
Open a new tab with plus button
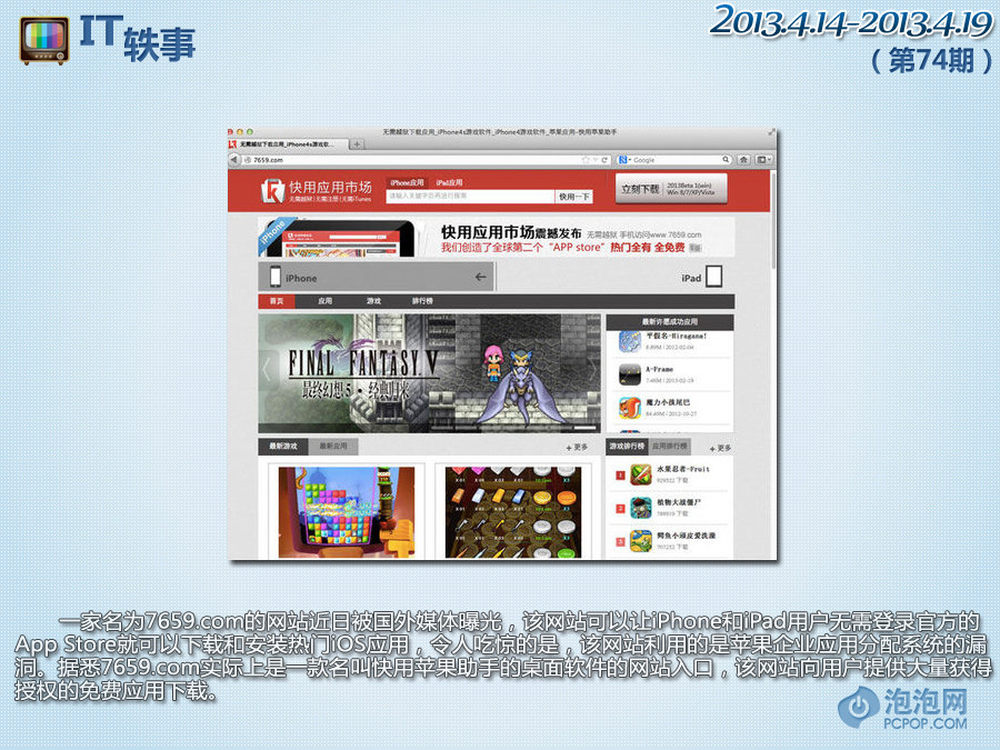[357, 145]
